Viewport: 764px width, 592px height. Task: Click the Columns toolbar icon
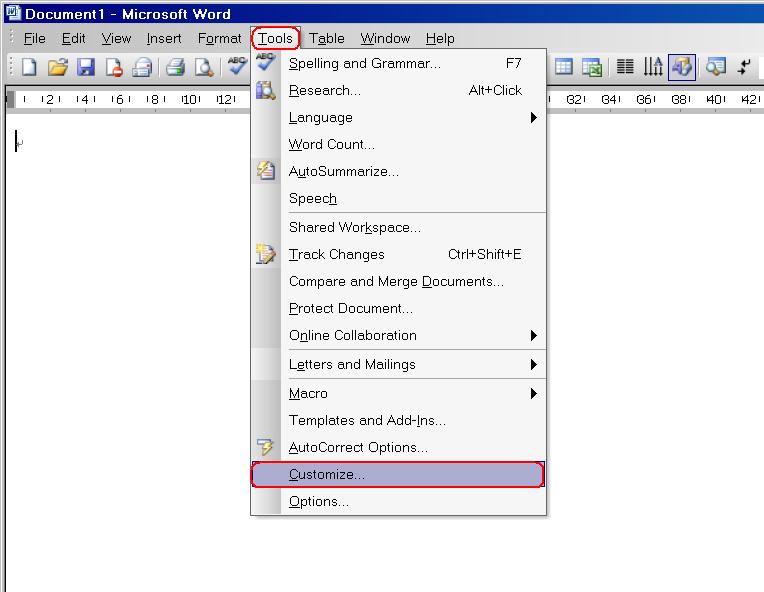click(x=625, y=67)
